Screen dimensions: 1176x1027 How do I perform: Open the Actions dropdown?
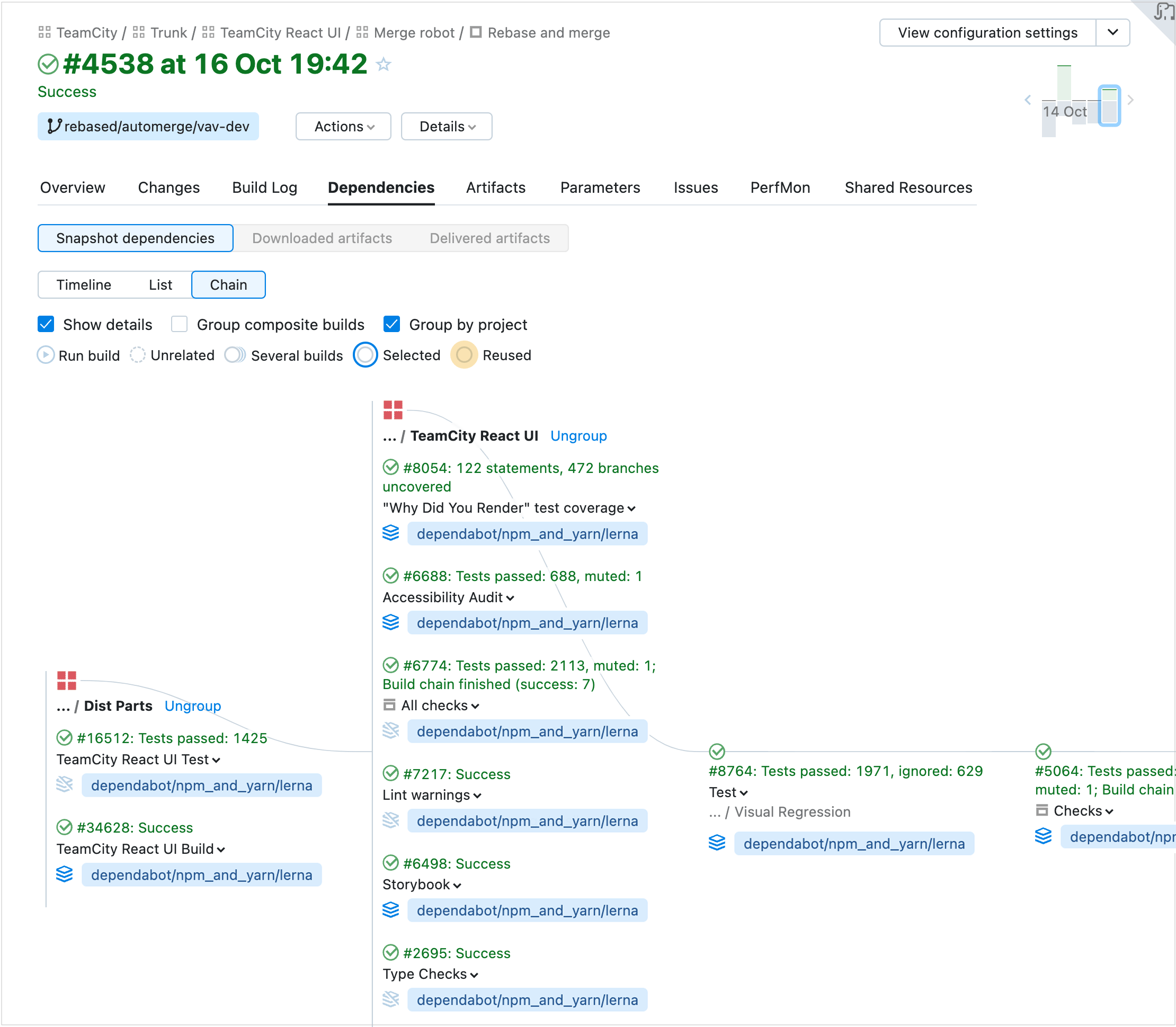[x=343, y=126]
